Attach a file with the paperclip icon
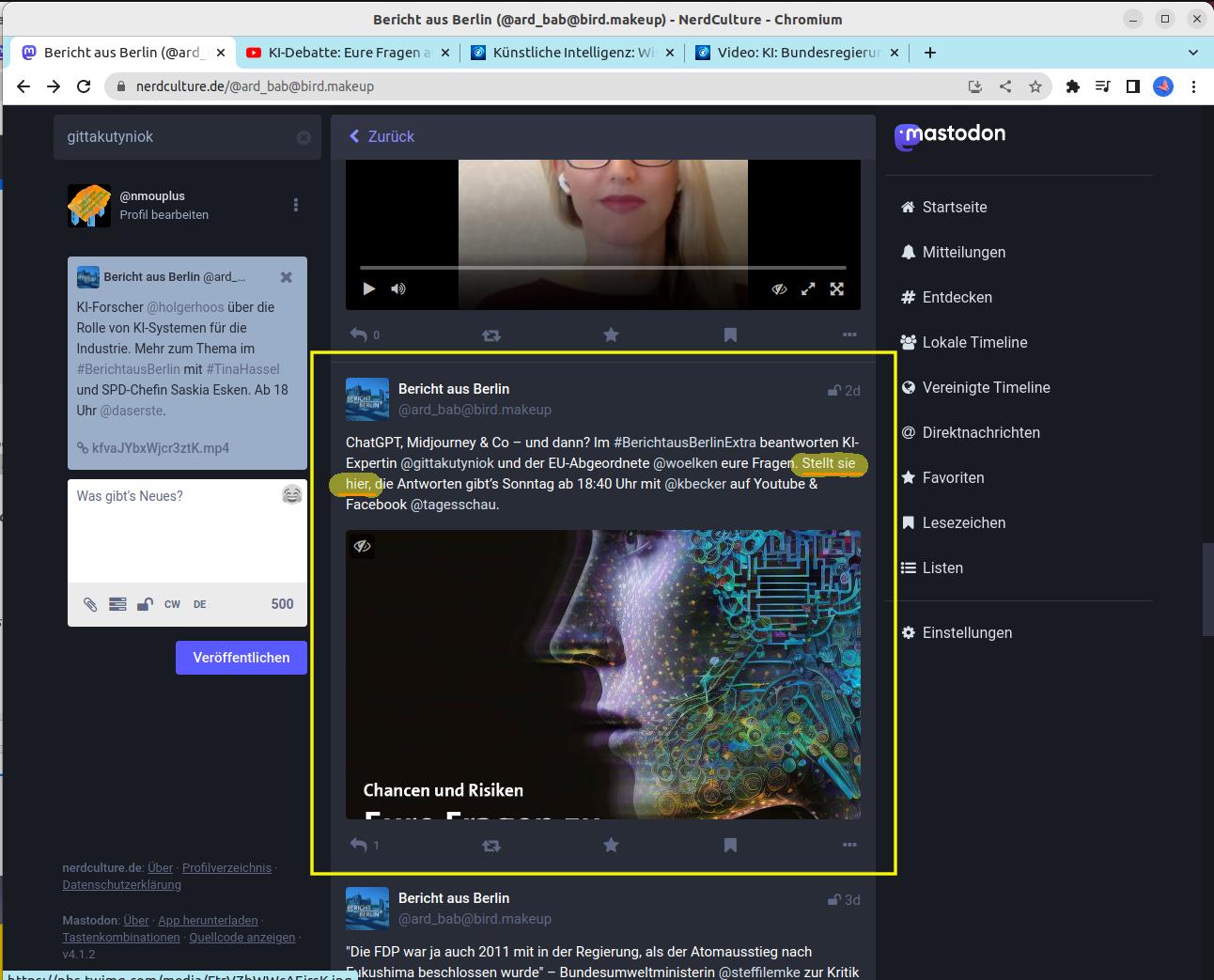The image size is (1214, 980). click(90, 604)
